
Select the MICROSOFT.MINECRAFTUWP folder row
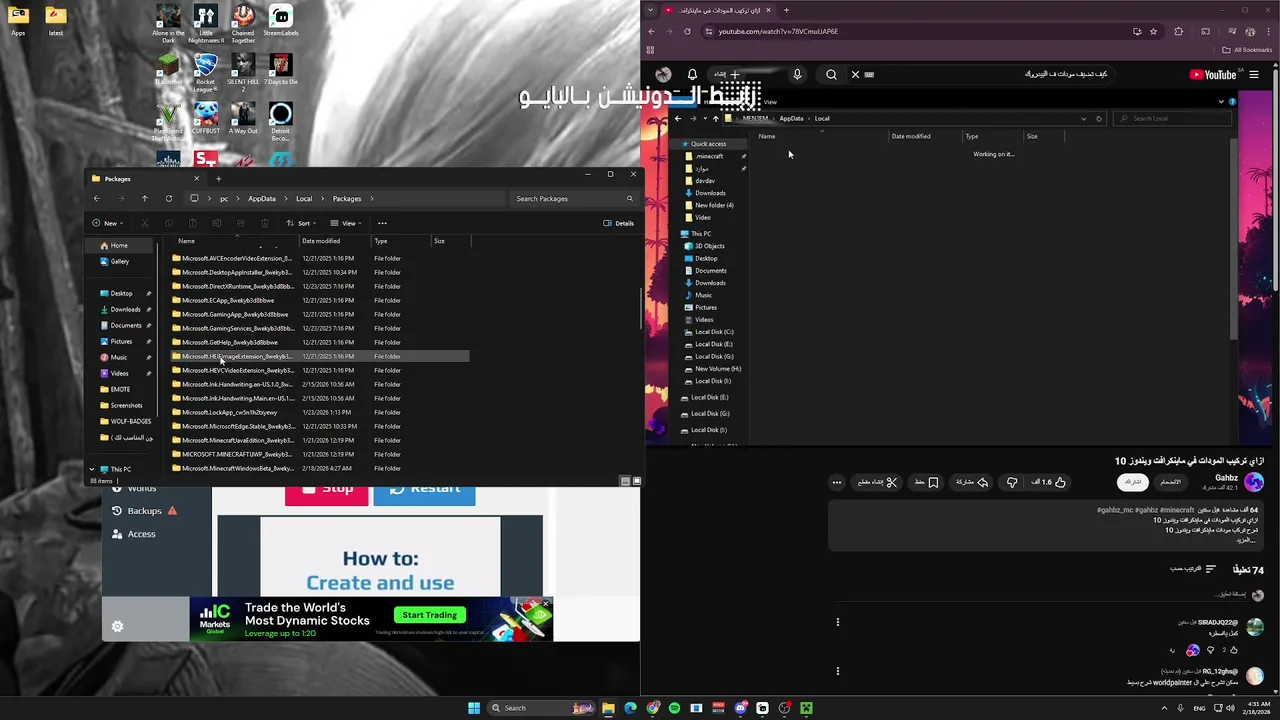pyautogui.click(x=320, y=454)
